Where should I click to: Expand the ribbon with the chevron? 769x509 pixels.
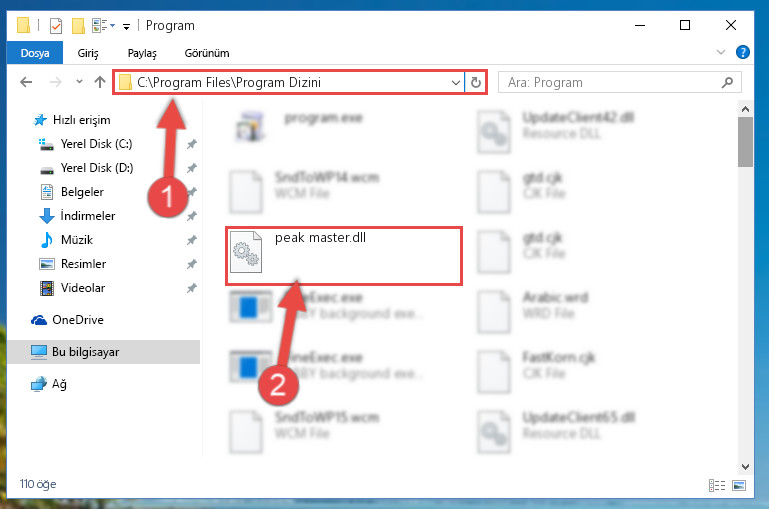(720, 52)
